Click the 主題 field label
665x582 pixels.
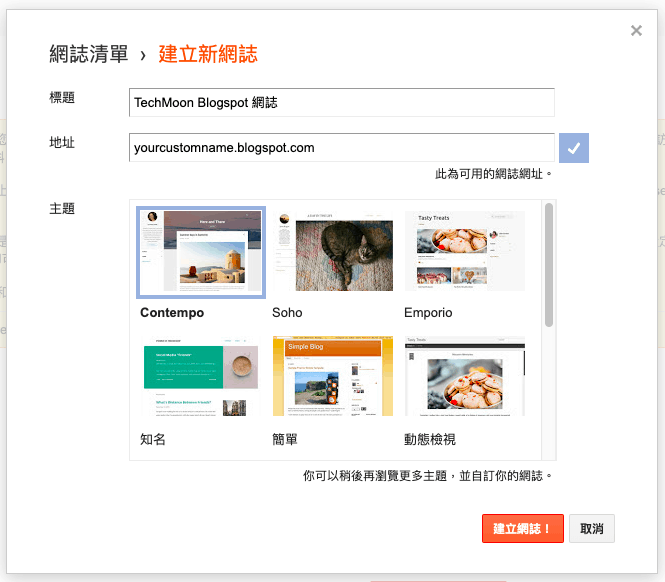click(x=62, y=209)
